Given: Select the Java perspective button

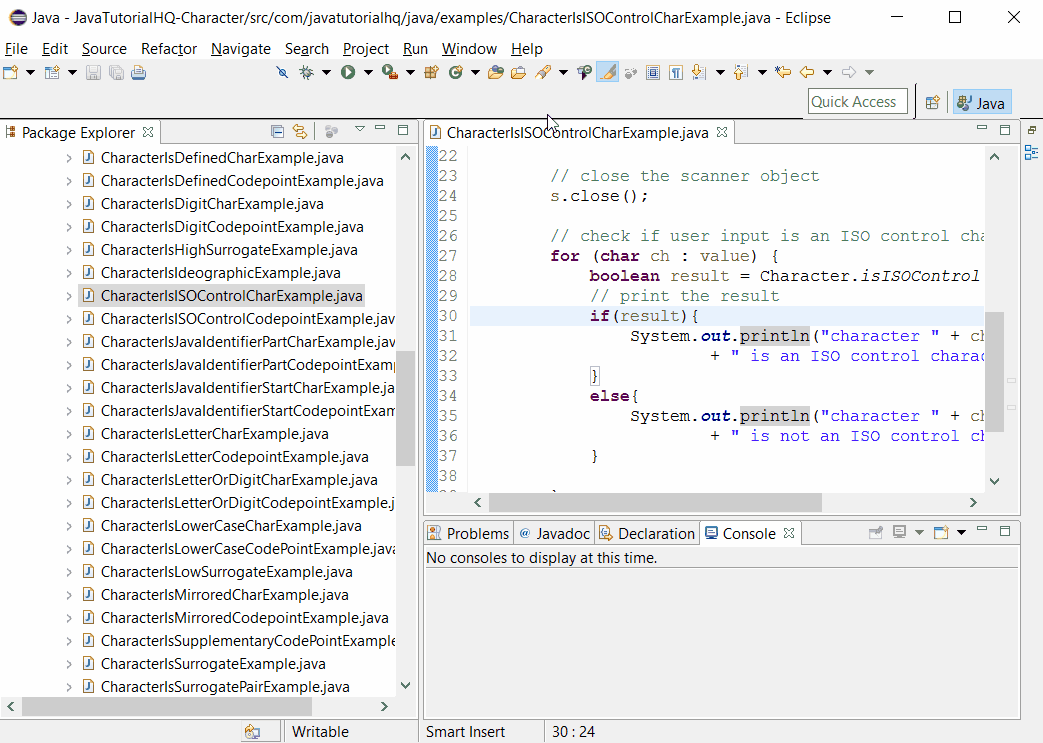Looking at the screenshot, I should click(982, 102).
